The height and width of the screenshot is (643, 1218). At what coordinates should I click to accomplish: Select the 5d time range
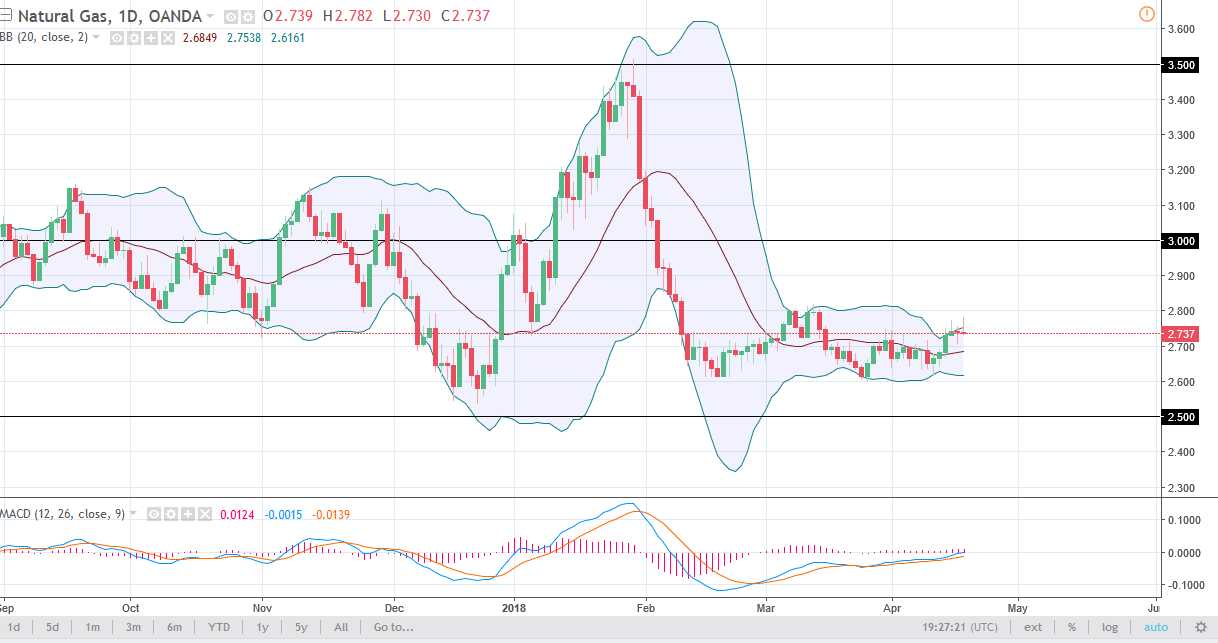(x=52, y=627)
